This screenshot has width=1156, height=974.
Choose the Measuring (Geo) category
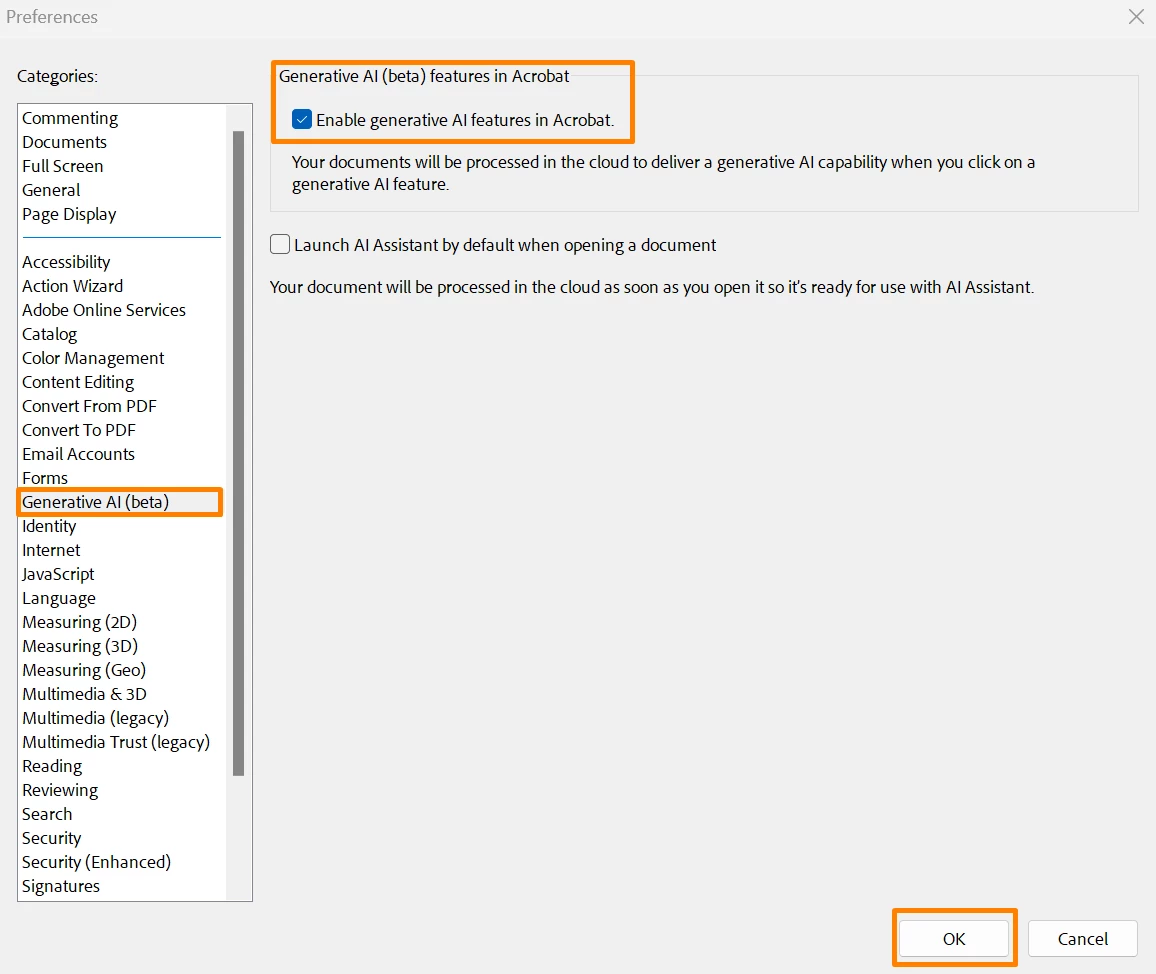84,670
